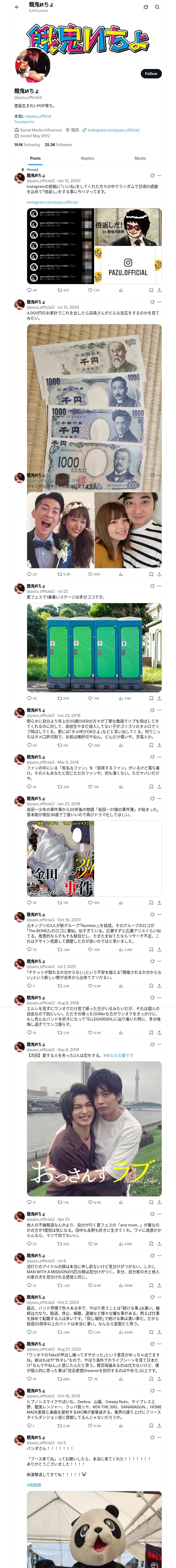
Task: Open more options on the Jul 15, 2024 post
Action: (160, 302)
